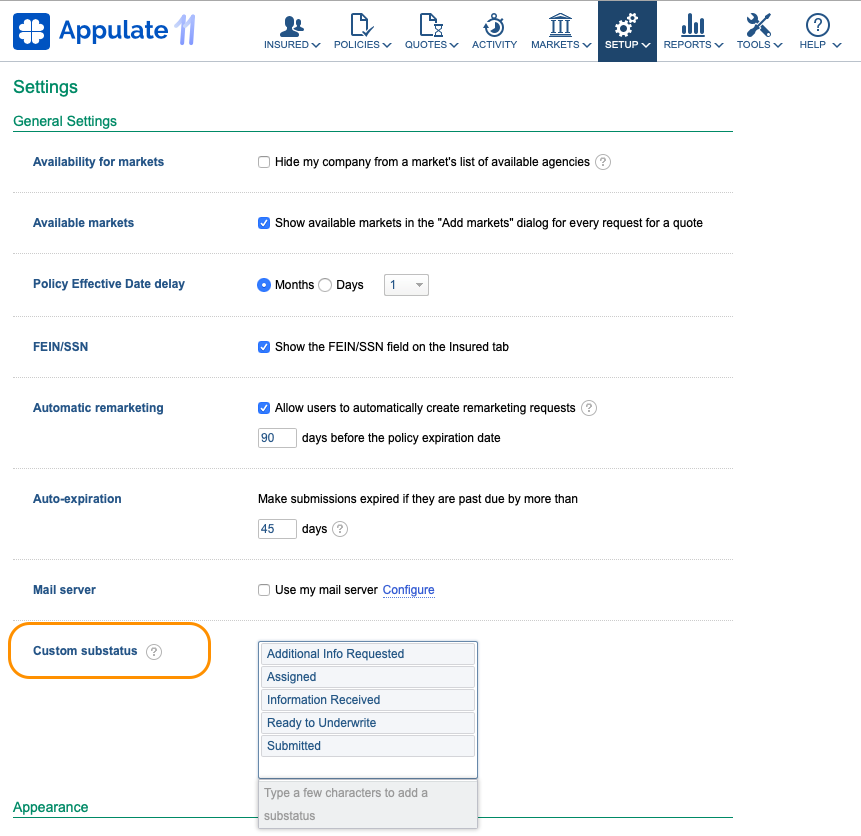This screenshot has width=861, height=836.
Task: Open the TOOLS menu label
Action: coord(753,44)
